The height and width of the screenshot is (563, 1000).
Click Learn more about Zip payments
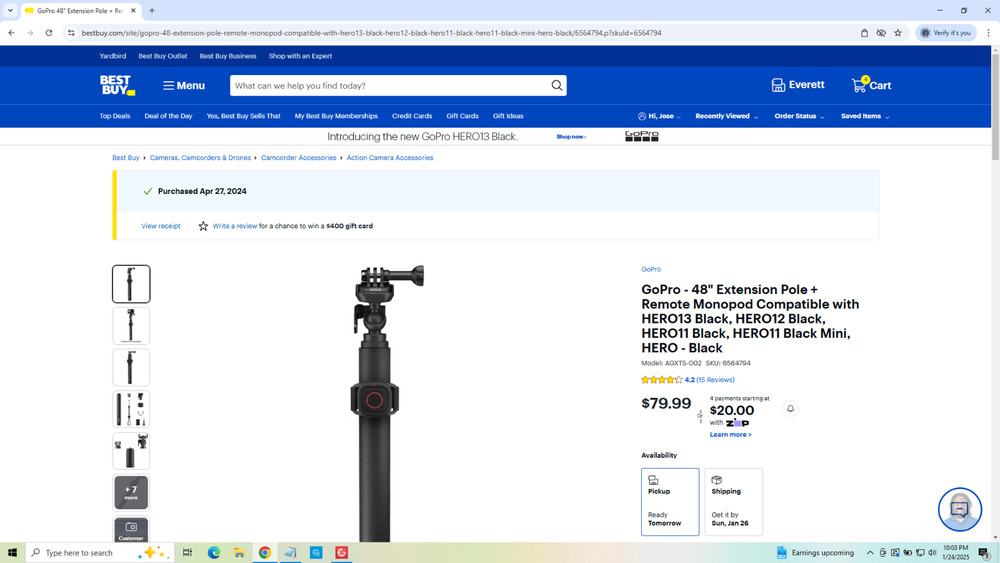pos(730,434)
